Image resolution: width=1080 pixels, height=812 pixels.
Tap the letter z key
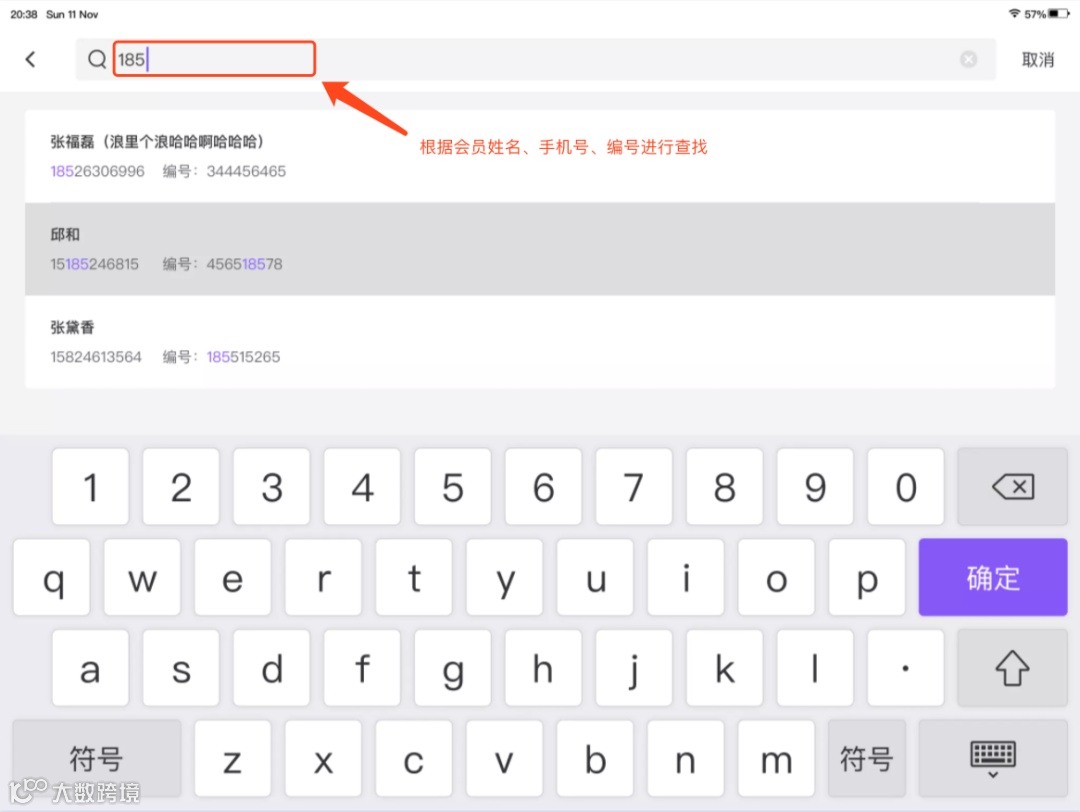(x=233, y=758)
